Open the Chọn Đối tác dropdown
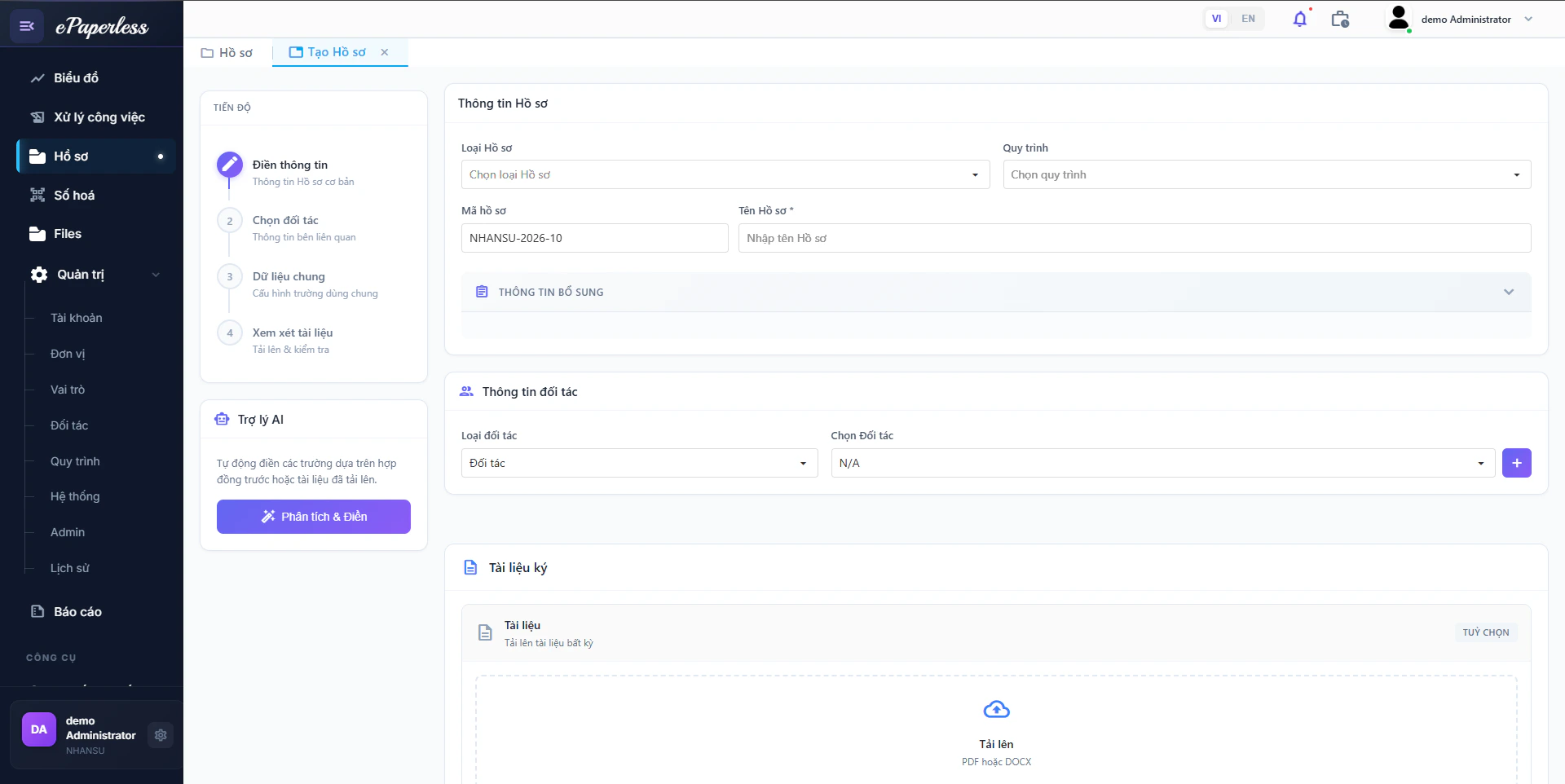 pyautogui.click(x=1163, y=463)
